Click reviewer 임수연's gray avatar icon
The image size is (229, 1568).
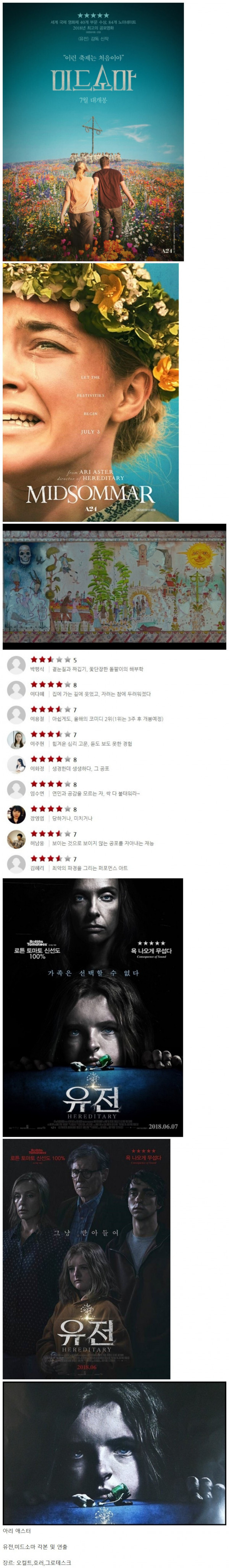pyautogui.click(x=16, y=790)
